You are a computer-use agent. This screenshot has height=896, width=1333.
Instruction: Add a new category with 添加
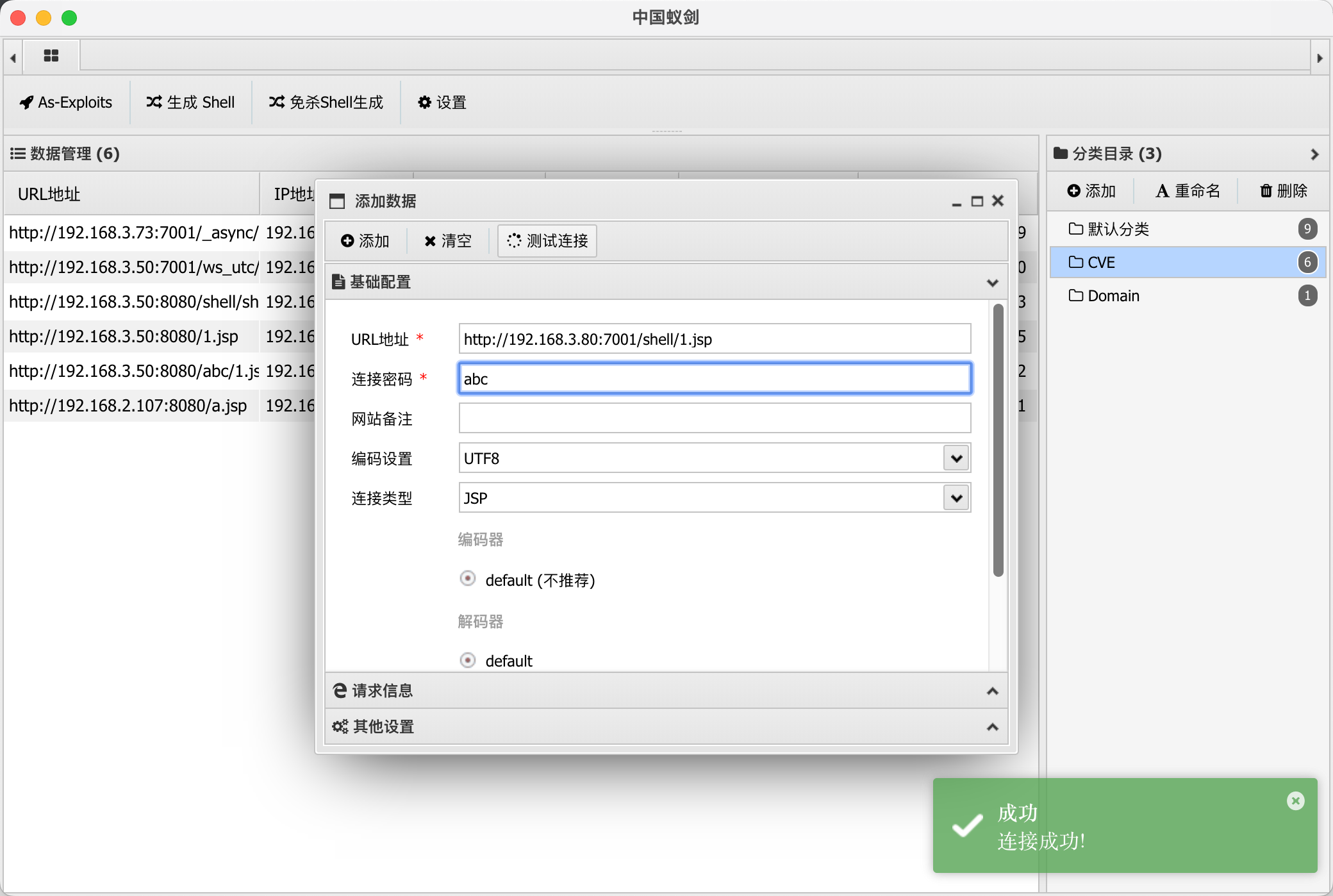(1091, 191)
